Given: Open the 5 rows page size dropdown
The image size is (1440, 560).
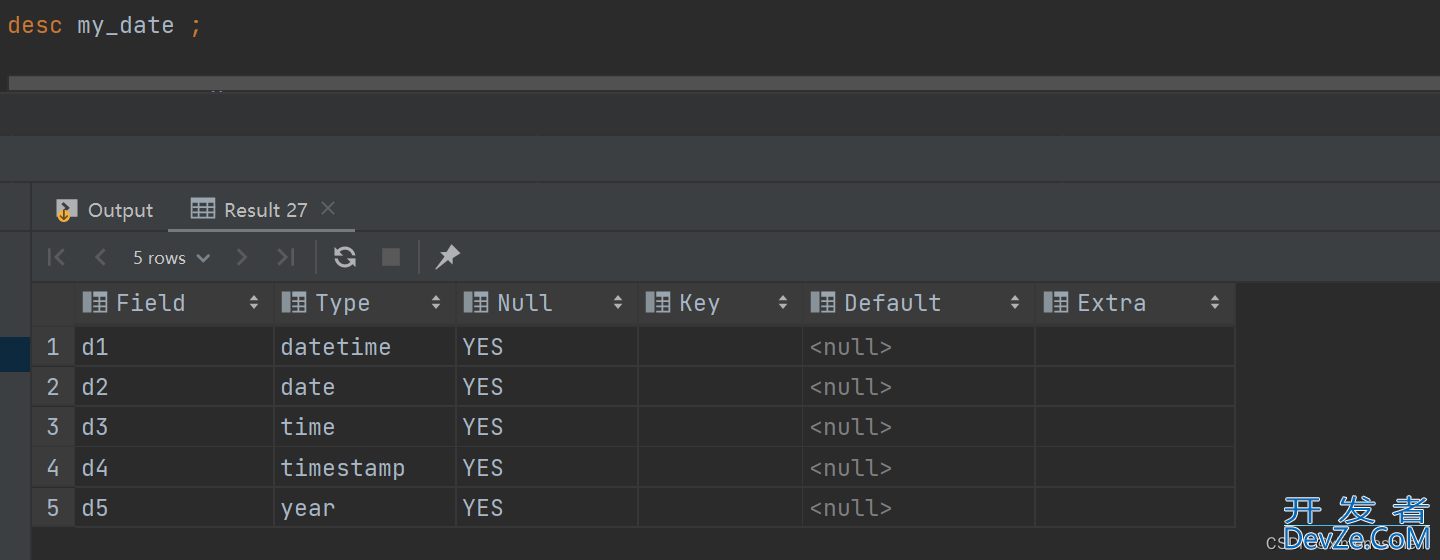Looking at the screenshot, I should click(x=171, y=258).
